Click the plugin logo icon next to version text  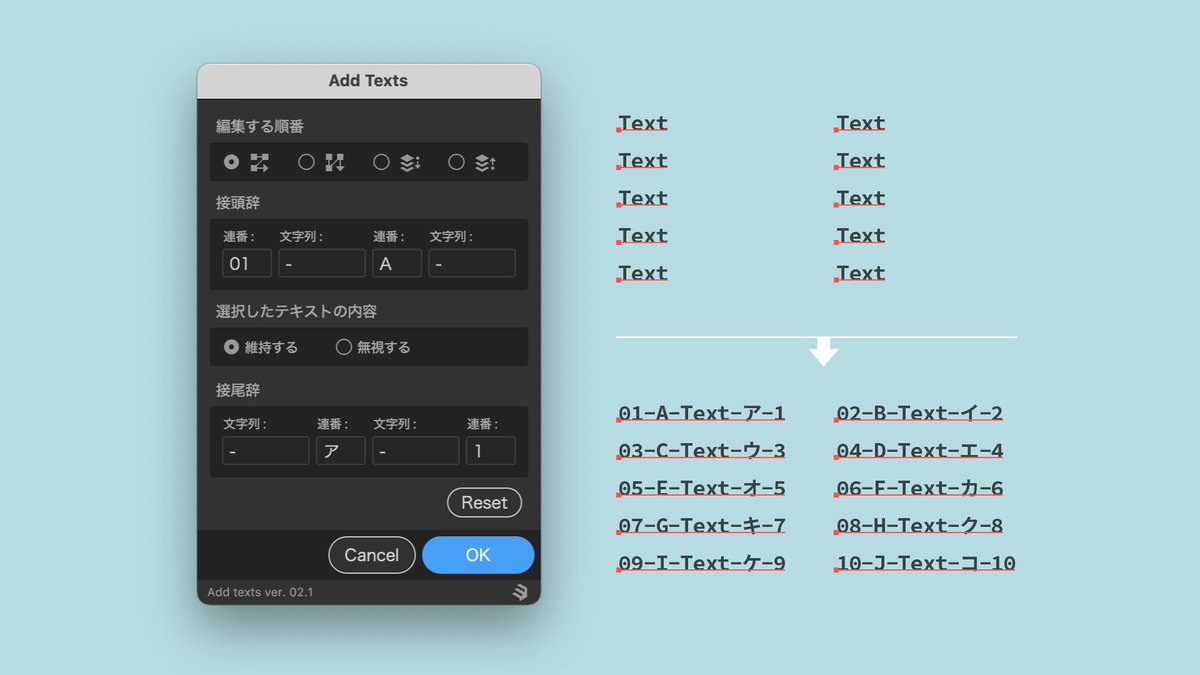522,592
